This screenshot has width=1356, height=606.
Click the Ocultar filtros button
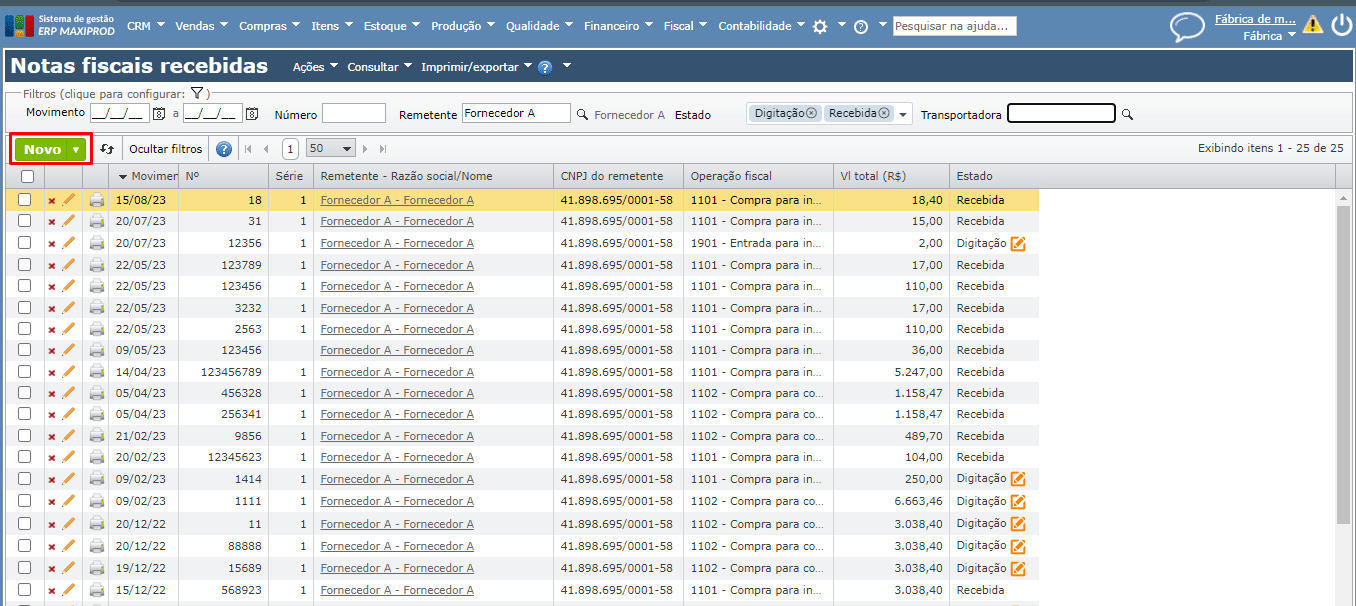click(x=165, y=149)
